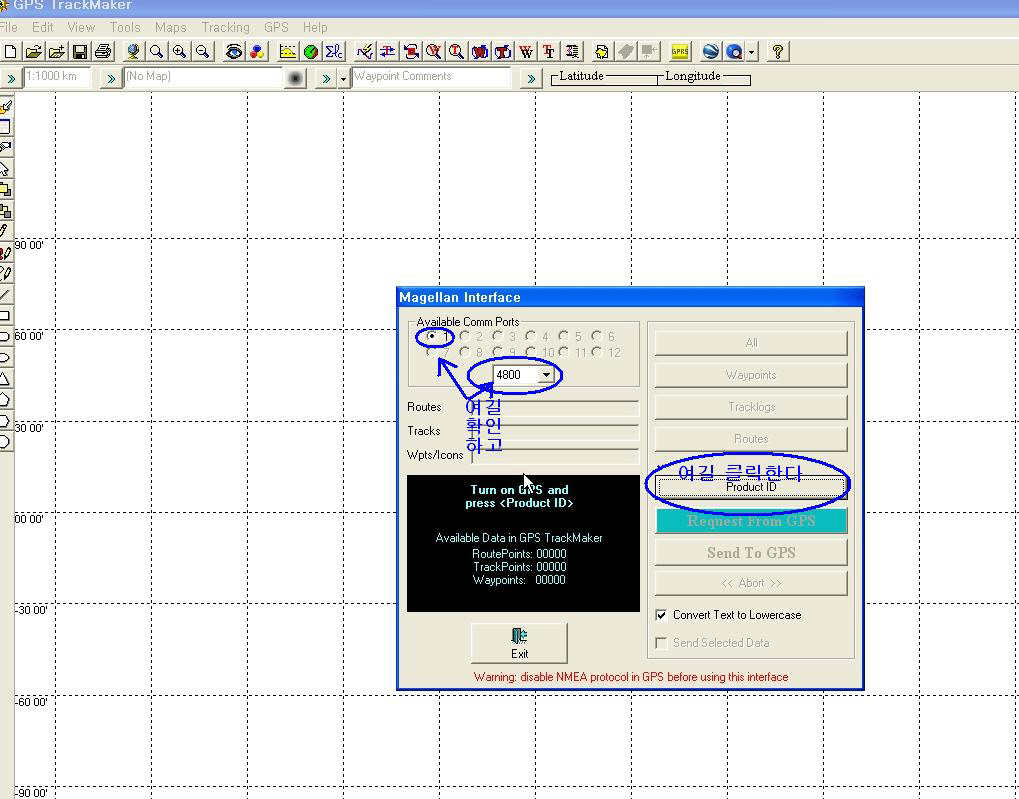
Task: Click the Save floppy disk icon
Action: [80, 51]
